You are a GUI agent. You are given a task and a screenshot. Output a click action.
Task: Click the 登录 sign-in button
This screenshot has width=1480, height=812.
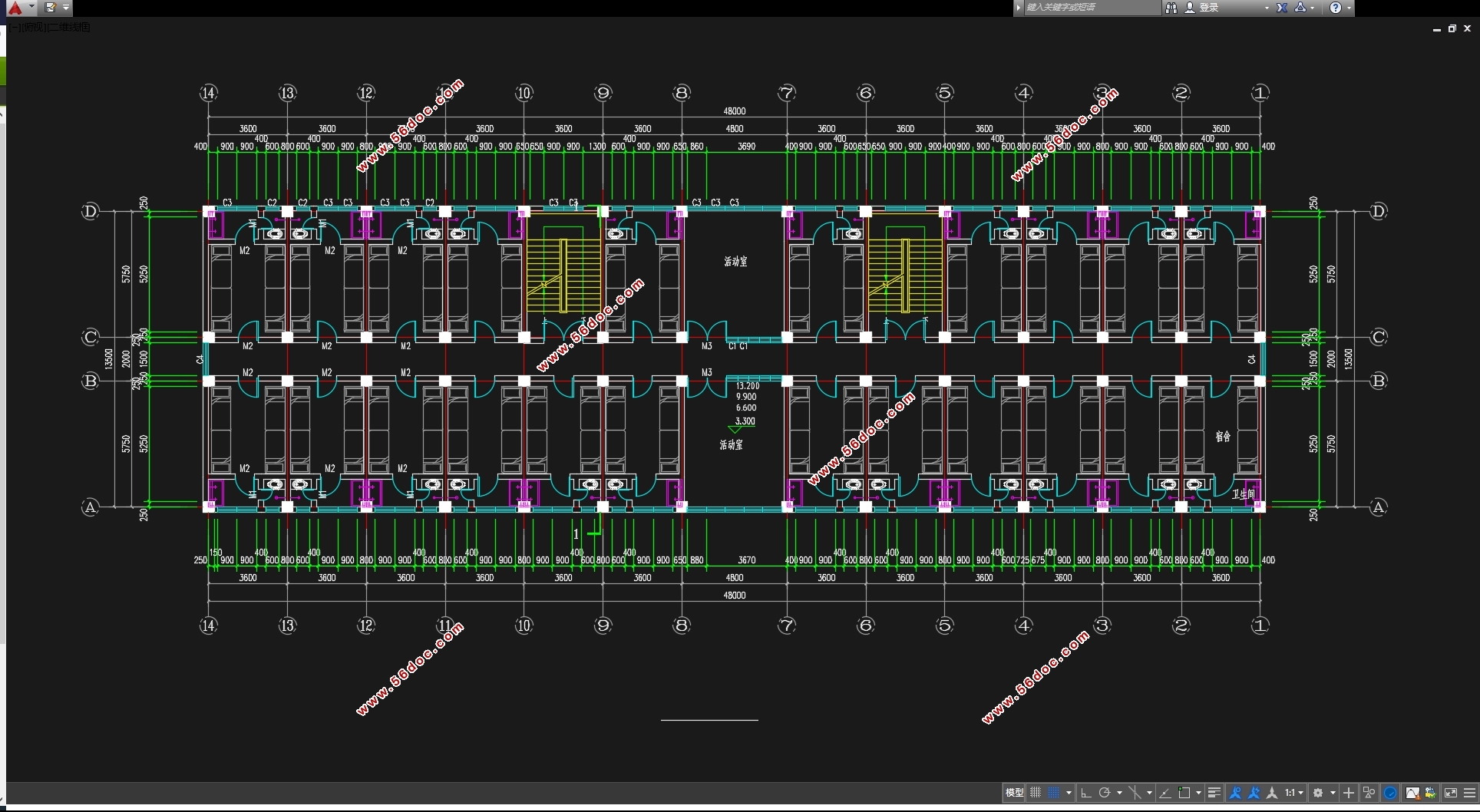click(1202, 8)
